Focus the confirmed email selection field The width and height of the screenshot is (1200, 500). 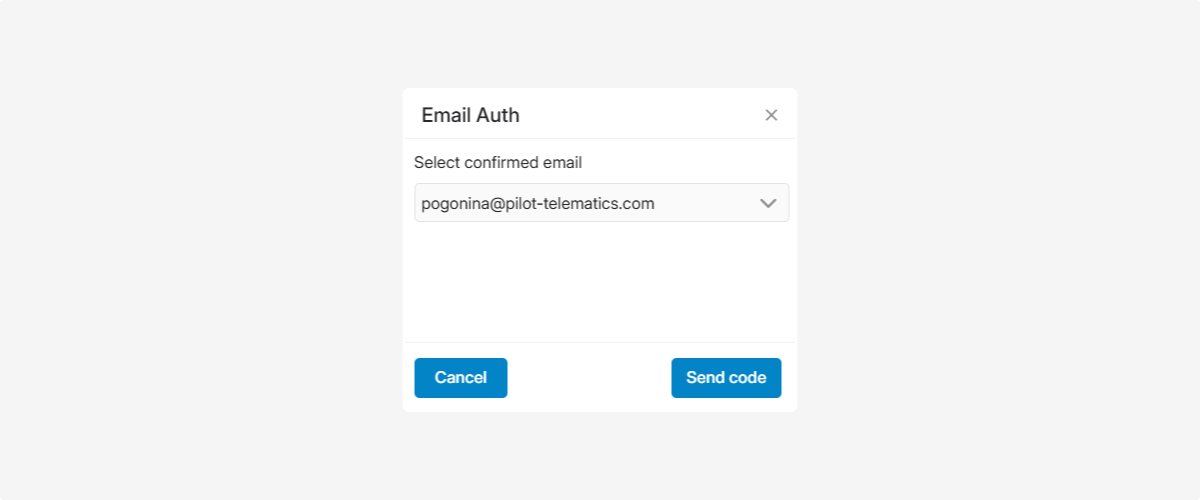pos(600,203)
